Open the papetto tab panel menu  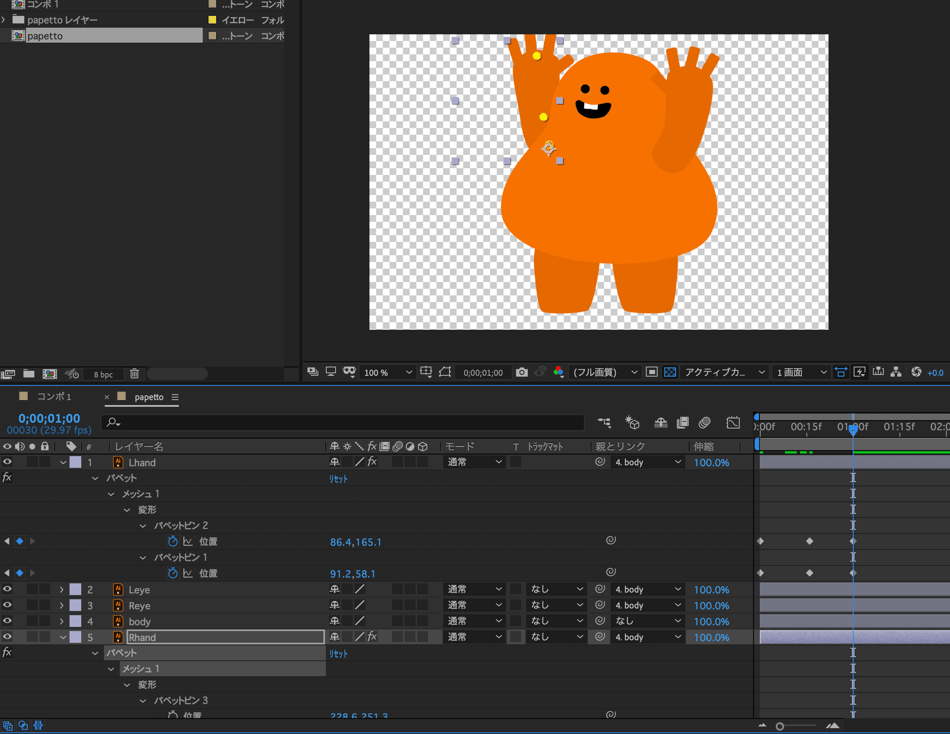coord(175,397)
